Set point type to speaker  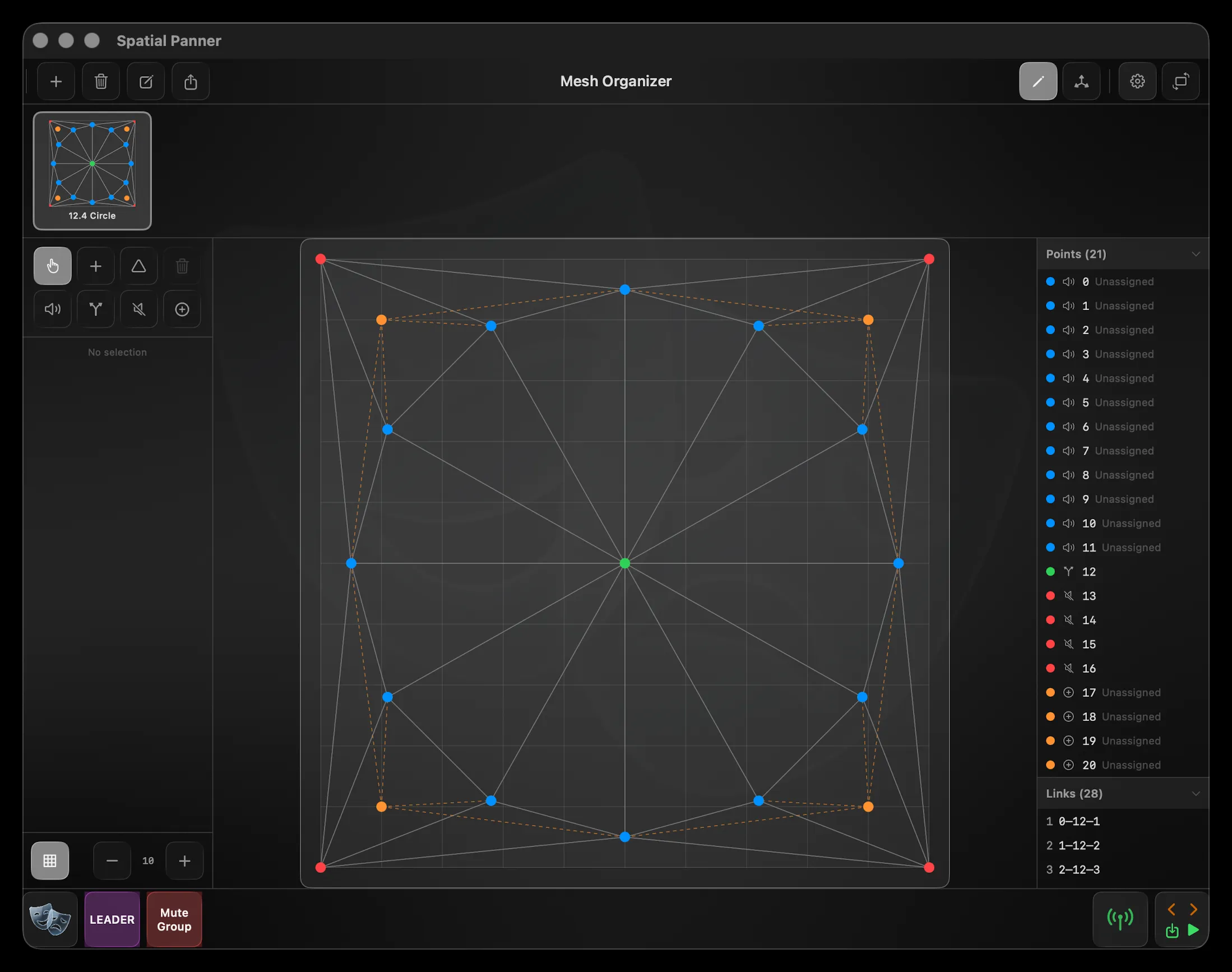pos(52,309)
